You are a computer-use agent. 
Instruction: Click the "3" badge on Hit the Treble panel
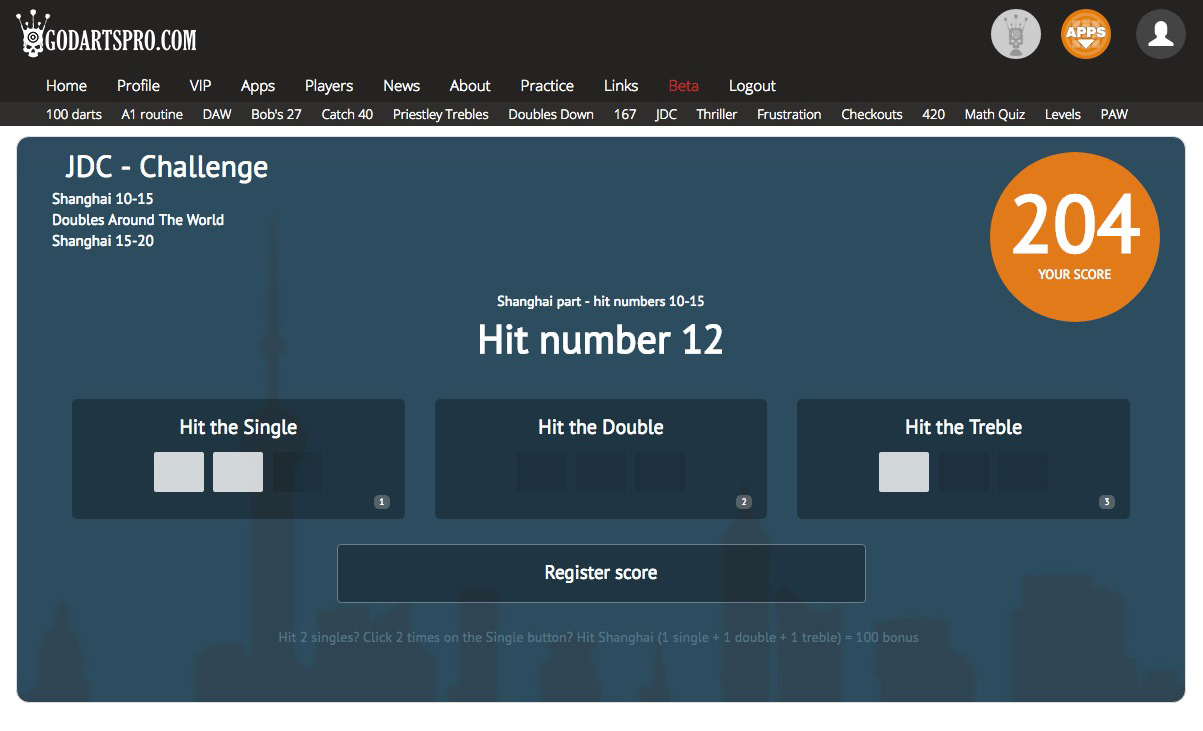(1105, 502)
